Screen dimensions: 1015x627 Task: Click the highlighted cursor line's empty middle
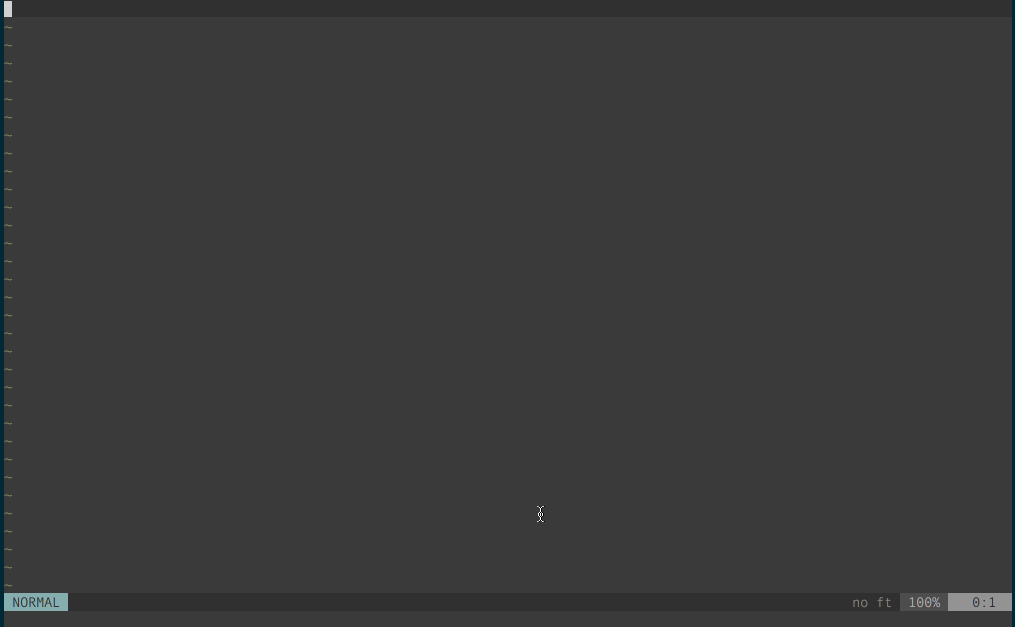tap(508, 8)
